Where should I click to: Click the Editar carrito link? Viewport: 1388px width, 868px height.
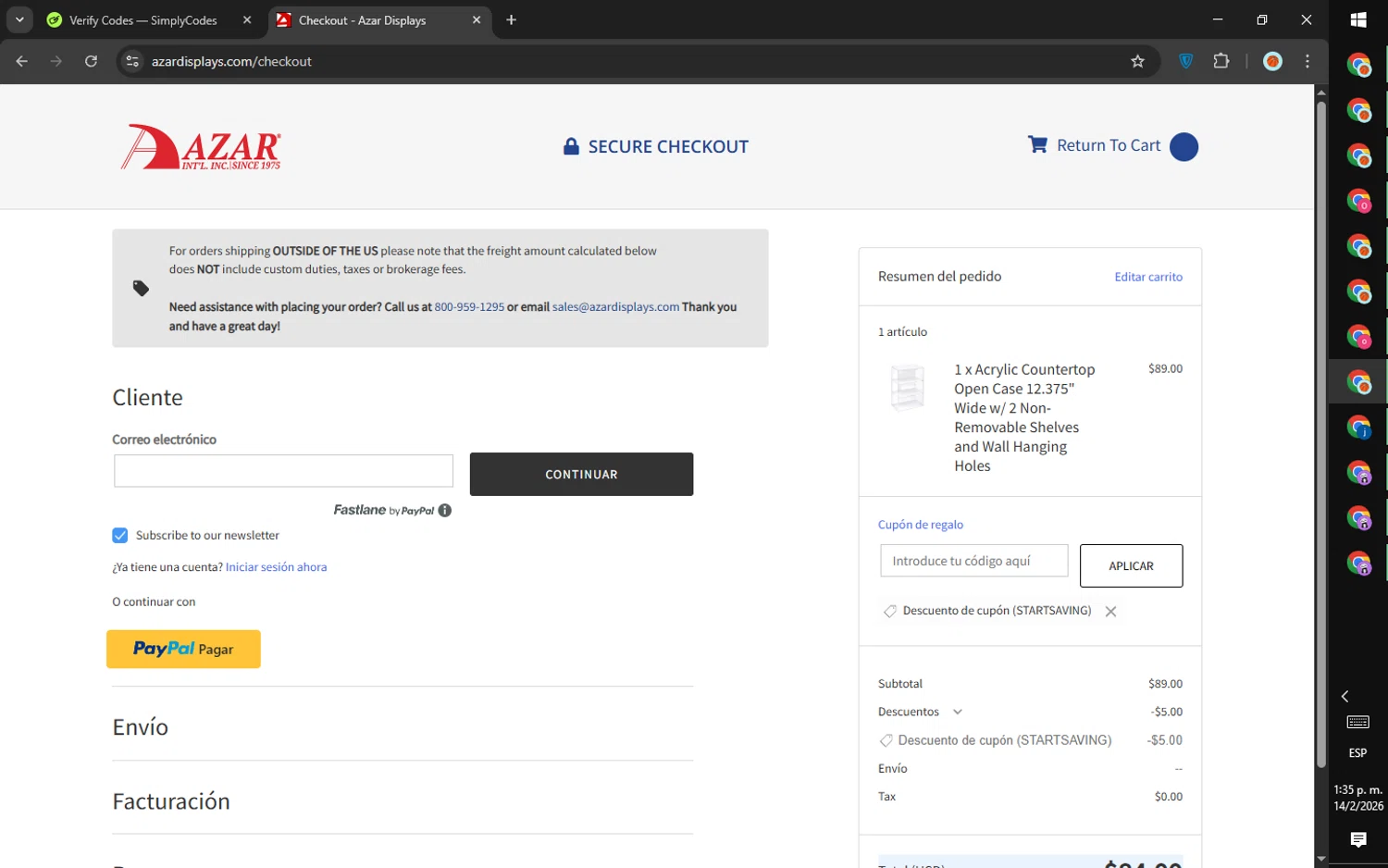(x=1148, y=277)
